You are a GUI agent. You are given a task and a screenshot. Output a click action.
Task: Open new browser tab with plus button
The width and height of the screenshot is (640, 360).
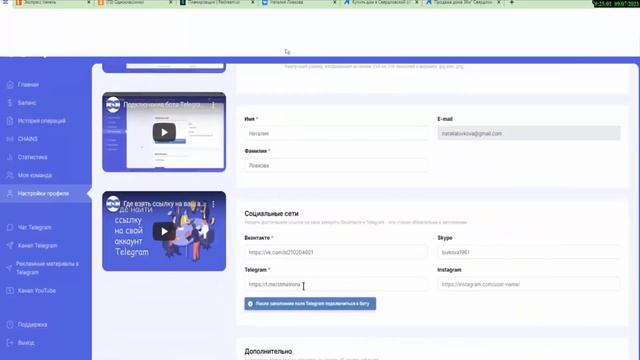click(511, 2)
